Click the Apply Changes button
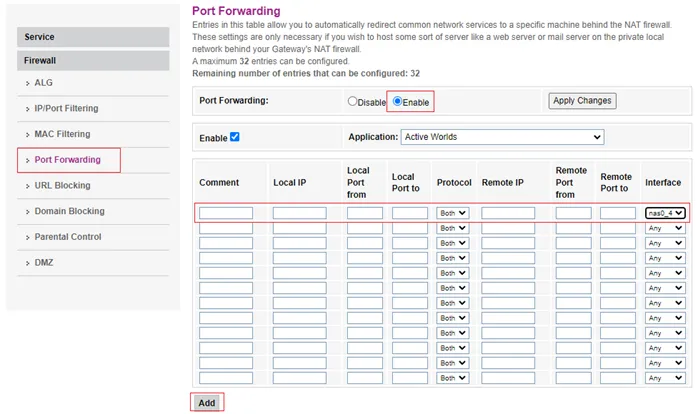Viewport: 698px width, 414px height. point(582,101)
